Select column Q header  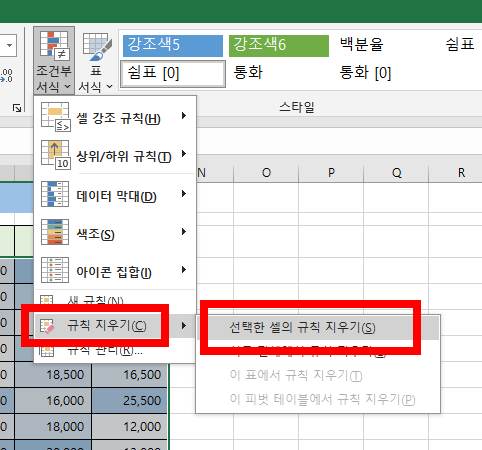pyautogui.click(x=396, y=173)
